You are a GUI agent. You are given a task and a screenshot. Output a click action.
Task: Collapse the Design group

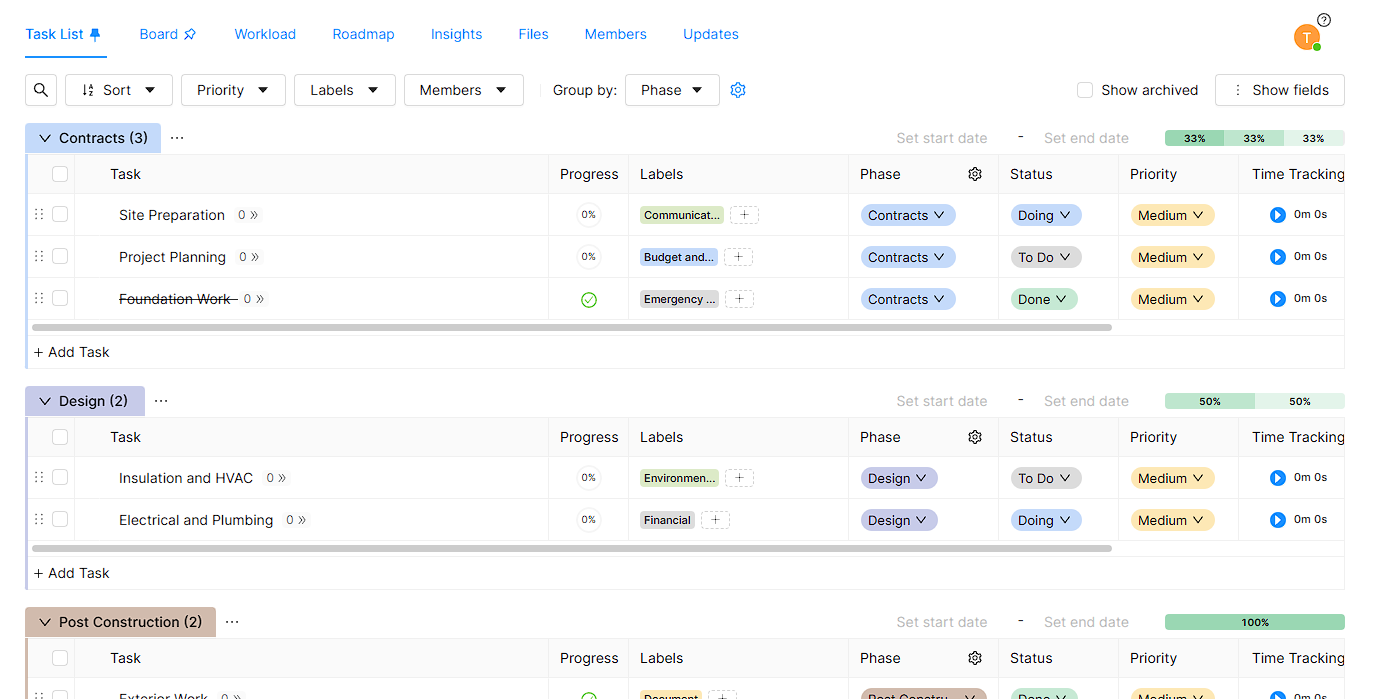(45, 401)
